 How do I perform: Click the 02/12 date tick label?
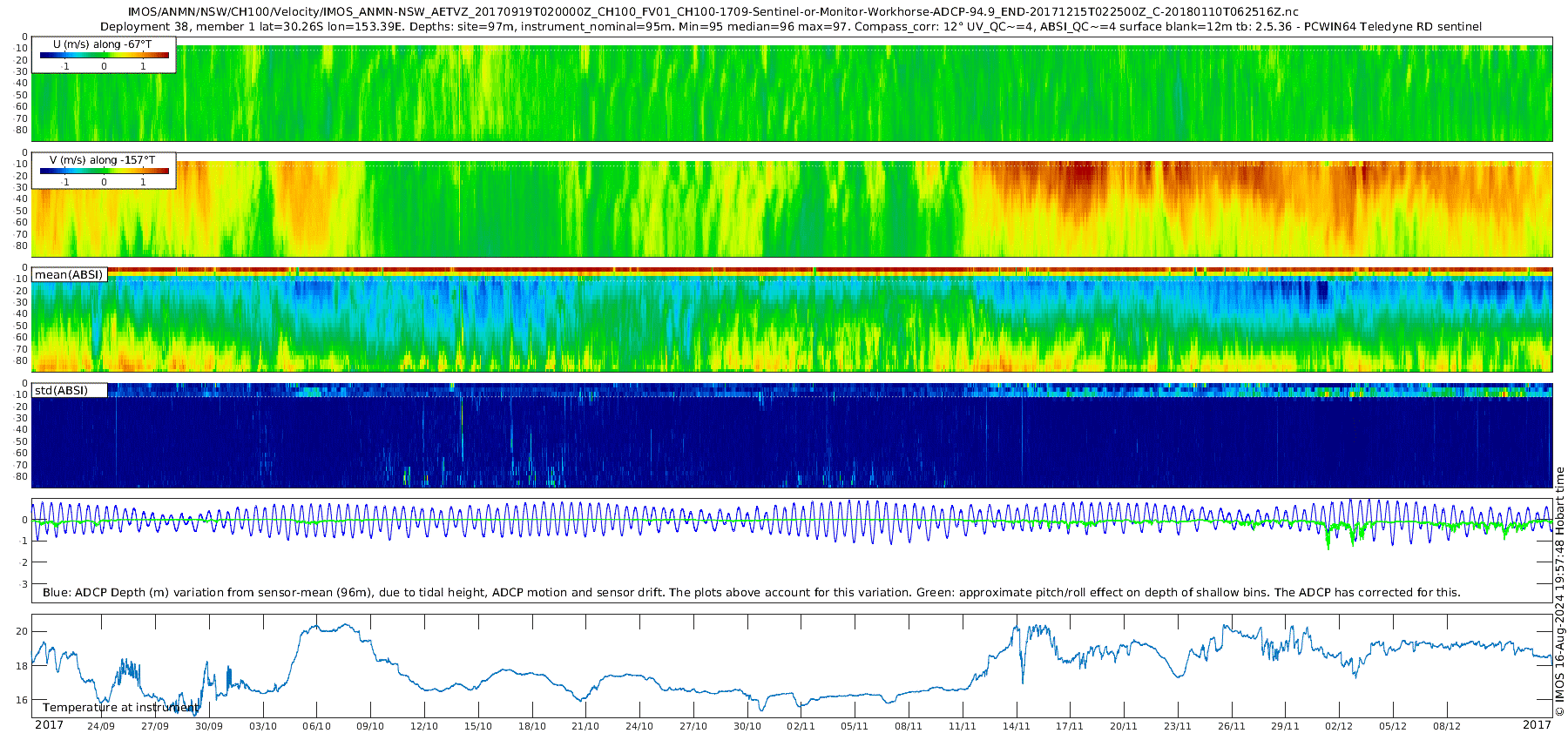(1339, 726)
